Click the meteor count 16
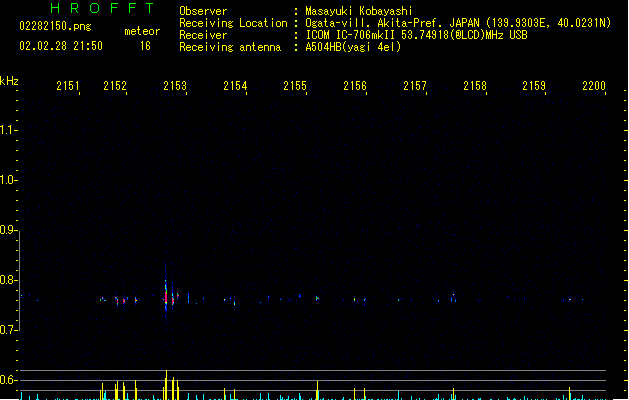The image size is (629, 400). 145,46
